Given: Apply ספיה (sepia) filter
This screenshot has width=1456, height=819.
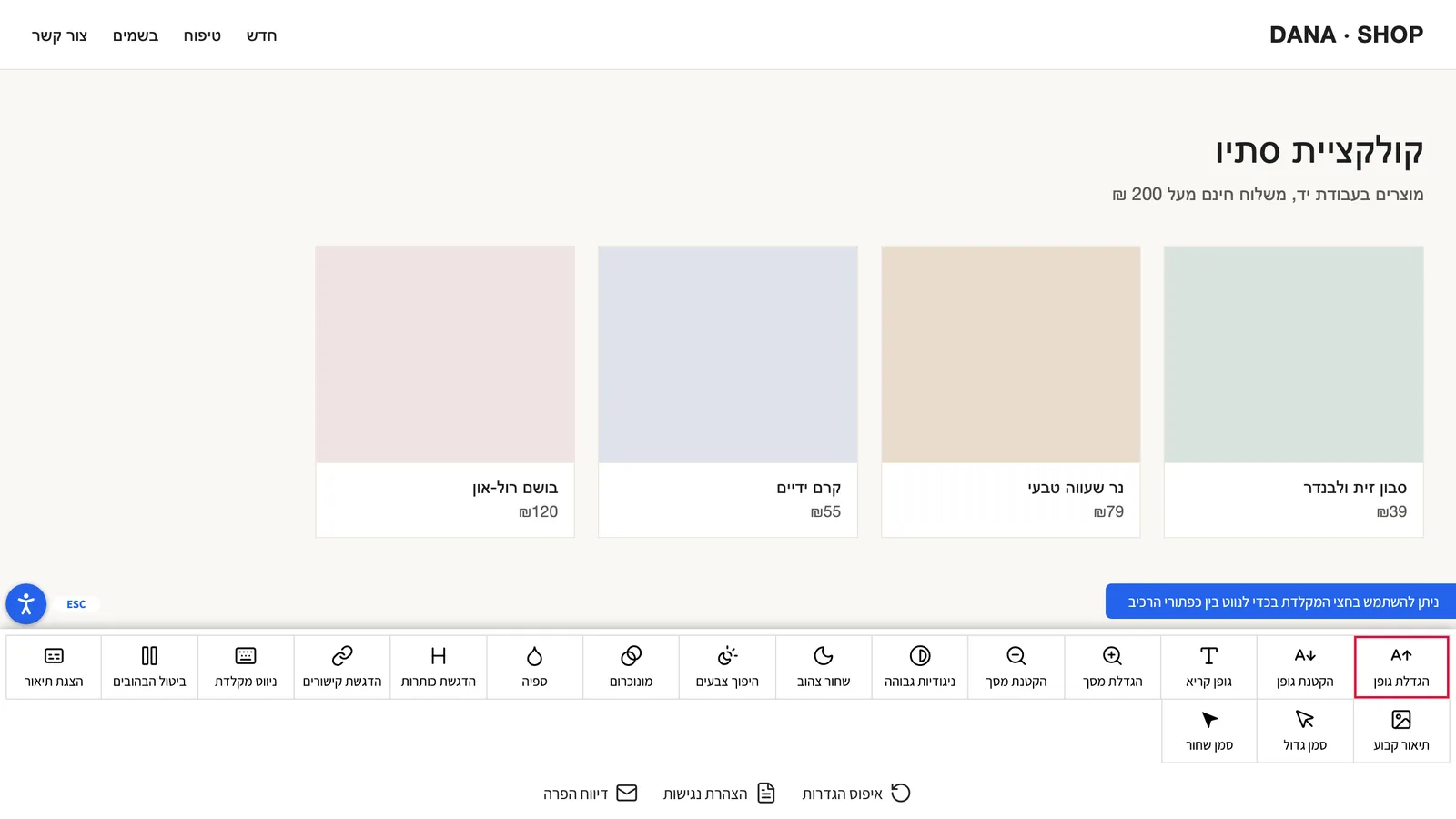Looking at the screenshot, I should [x=534, y=667].
